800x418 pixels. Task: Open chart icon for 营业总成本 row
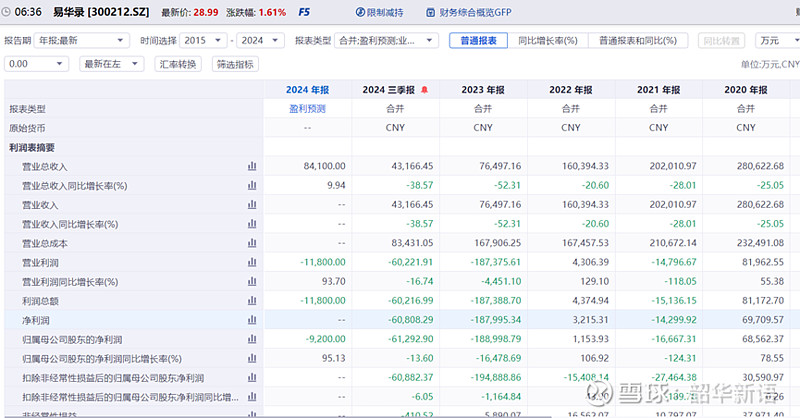tap(252, 243)
